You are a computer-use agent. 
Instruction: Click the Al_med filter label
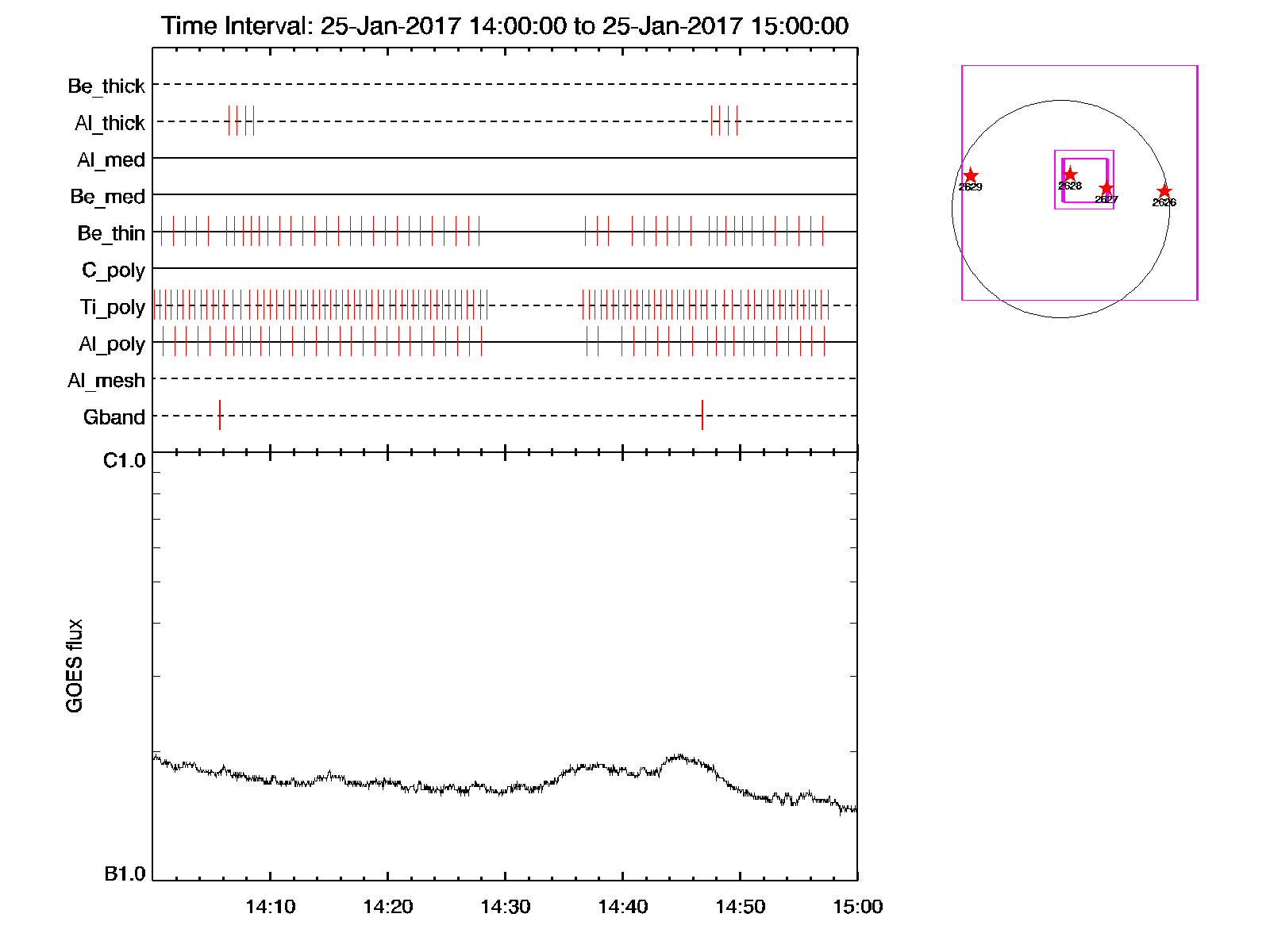(110, 159)
